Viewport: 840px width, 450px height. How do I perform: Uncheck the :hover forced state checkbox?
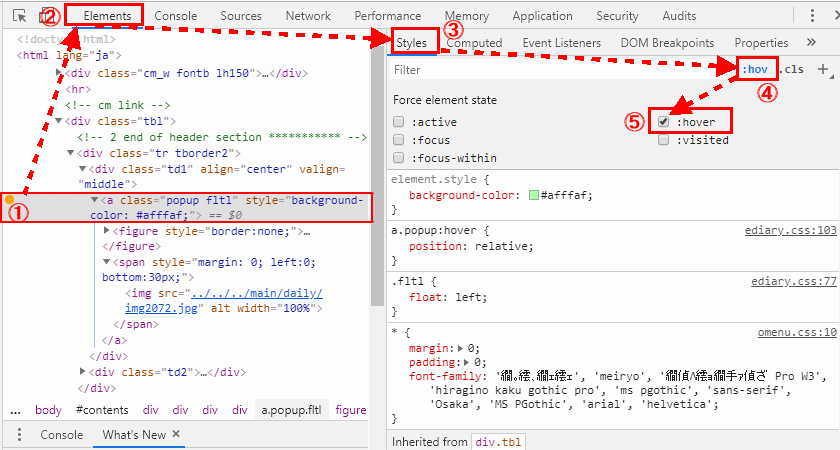664,122
